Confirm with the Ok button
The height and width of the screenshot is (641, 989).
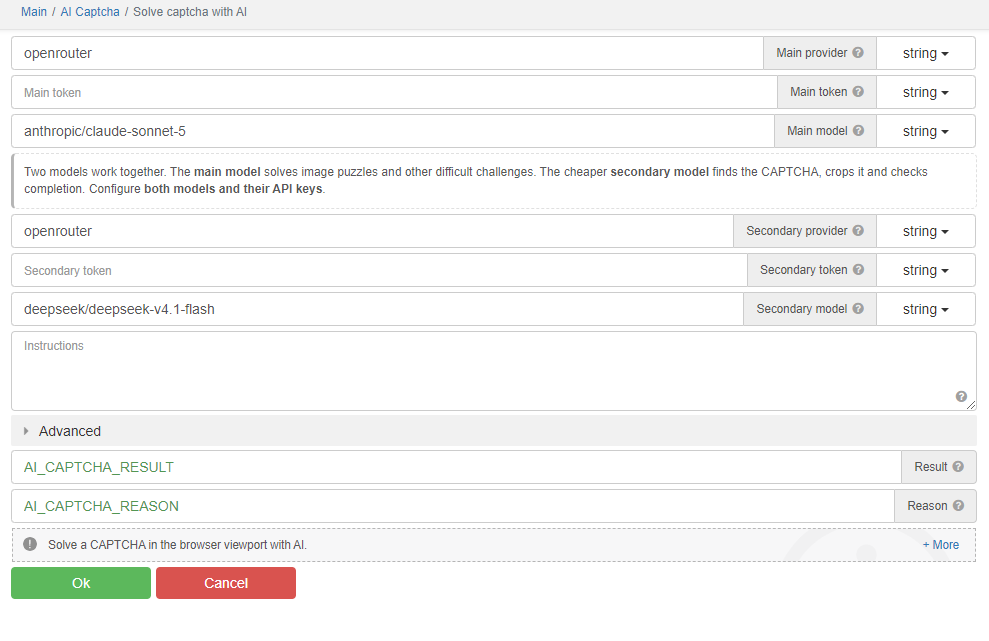point(81,583)
